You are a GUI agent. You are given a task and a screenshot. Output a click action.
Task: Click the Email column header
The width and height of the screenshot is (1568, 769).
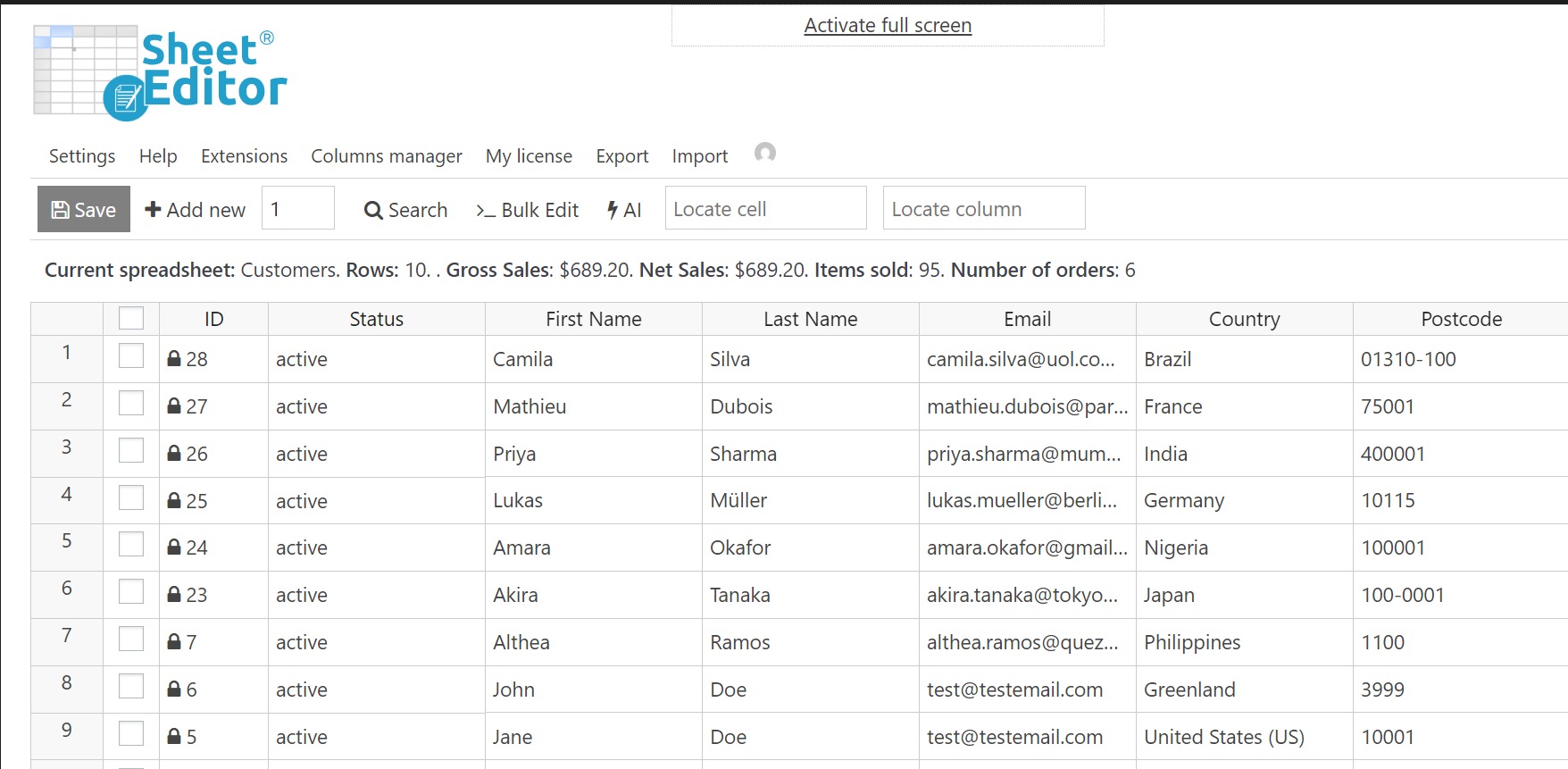[x=1028, y=319]
